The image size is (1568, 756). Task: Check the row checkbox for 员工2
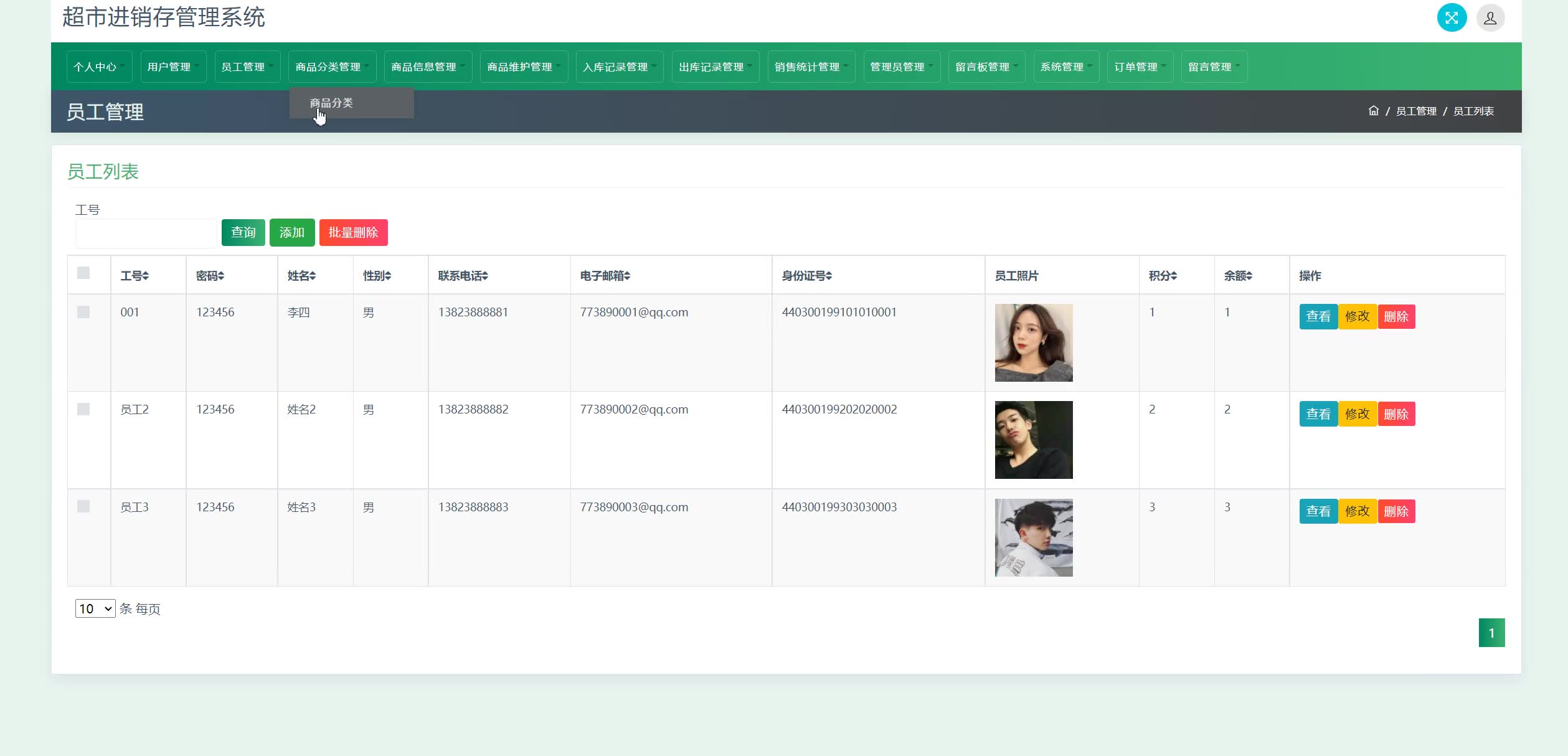tap(83, 409)
